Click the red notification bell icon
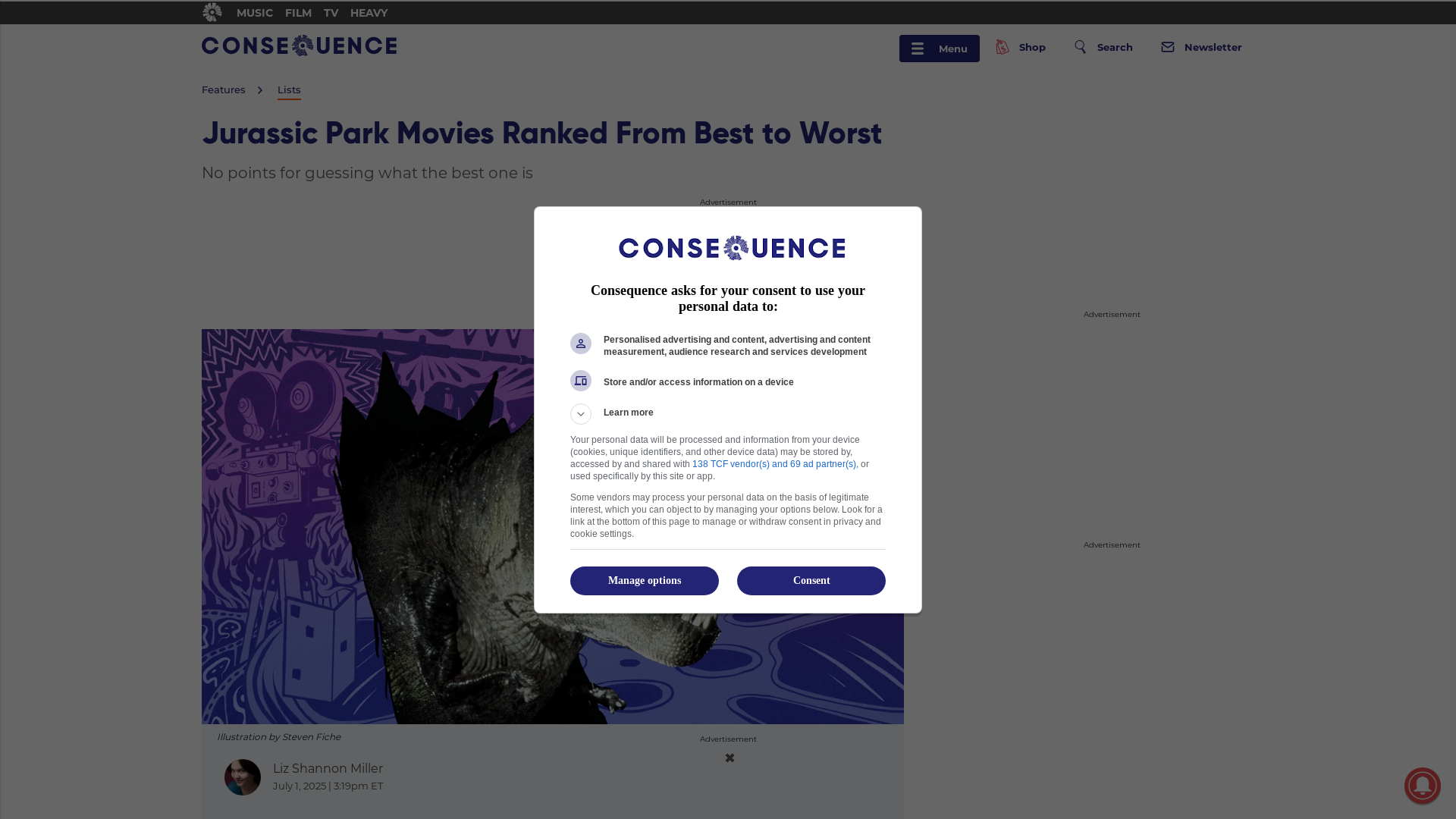The image size is (1456, 819). 1423,786
